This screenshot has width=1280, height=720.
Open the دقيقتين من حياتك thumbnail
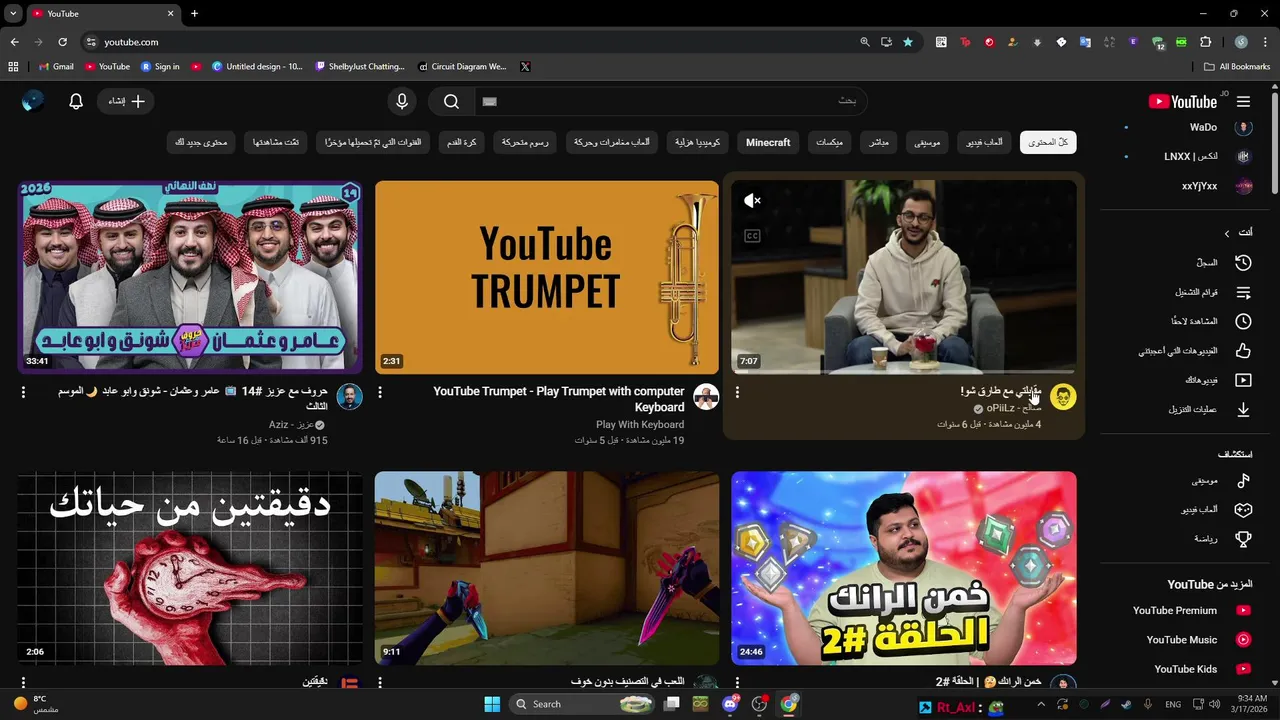190,568
